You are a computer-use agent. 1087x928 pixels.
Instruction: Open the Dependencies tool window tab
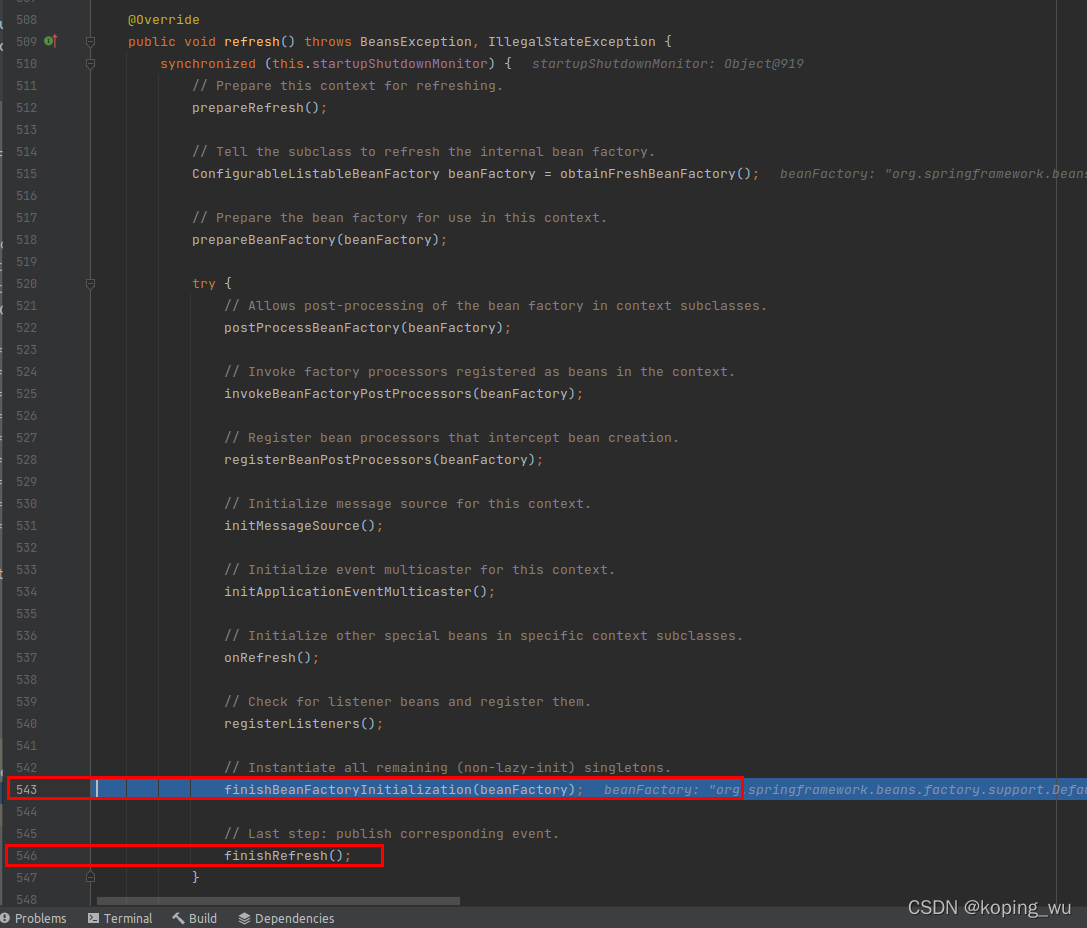[x=286, y=918]
